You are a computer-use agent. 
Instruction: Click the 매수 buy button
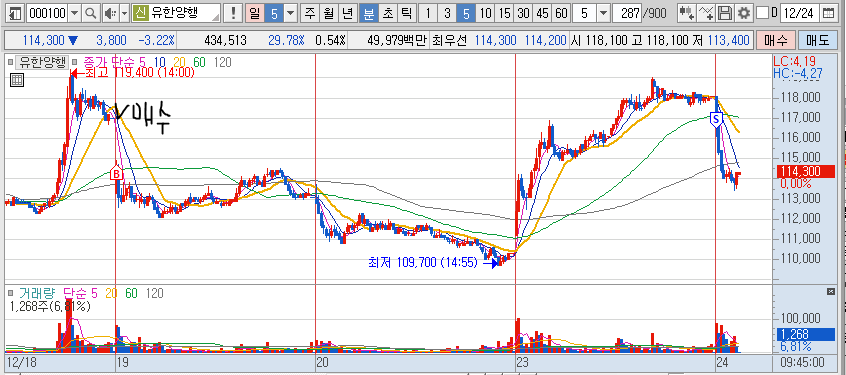tap(775, 40)
